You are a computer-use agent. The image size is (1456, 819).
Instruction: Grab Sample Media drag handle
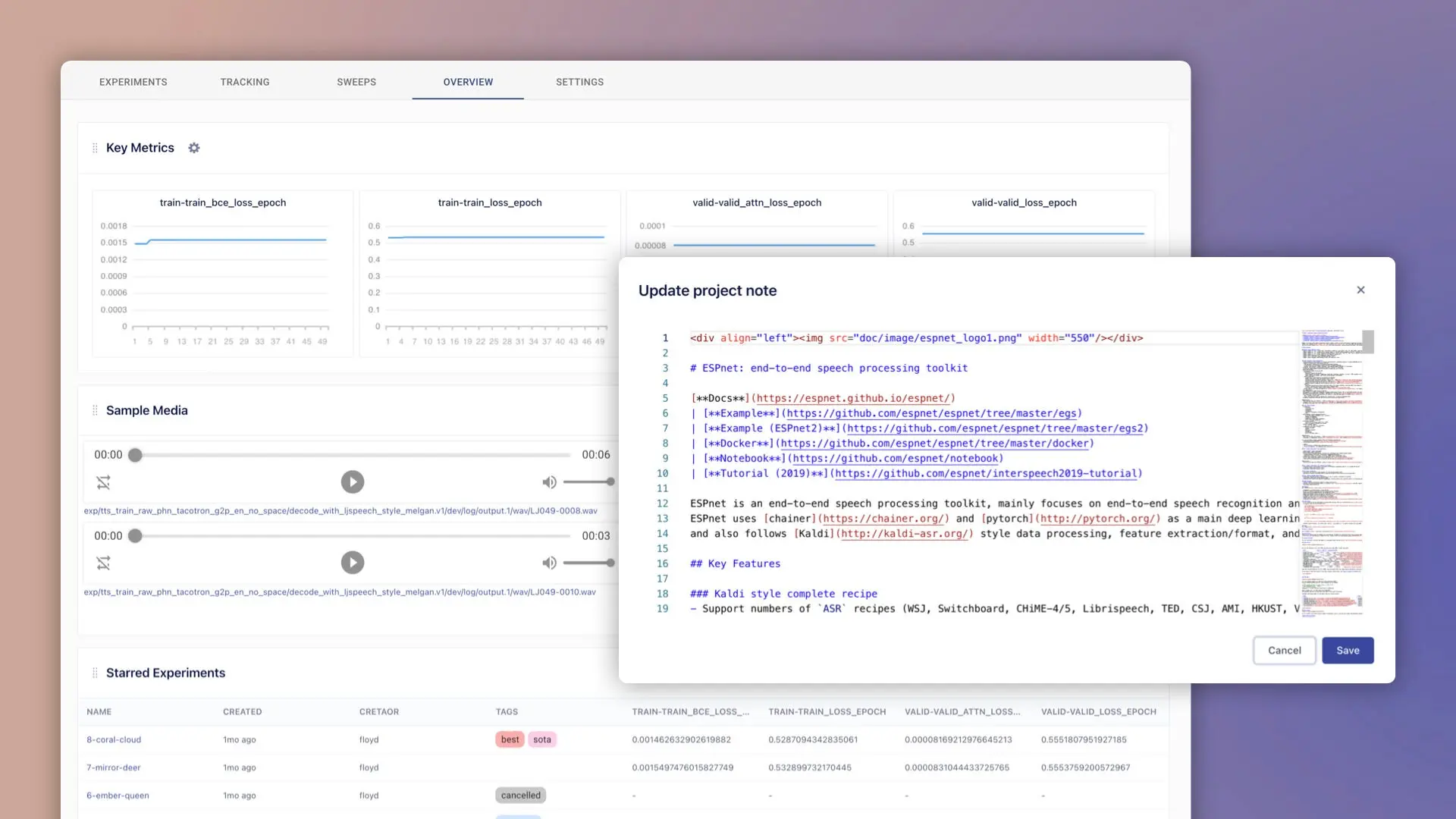95,410
